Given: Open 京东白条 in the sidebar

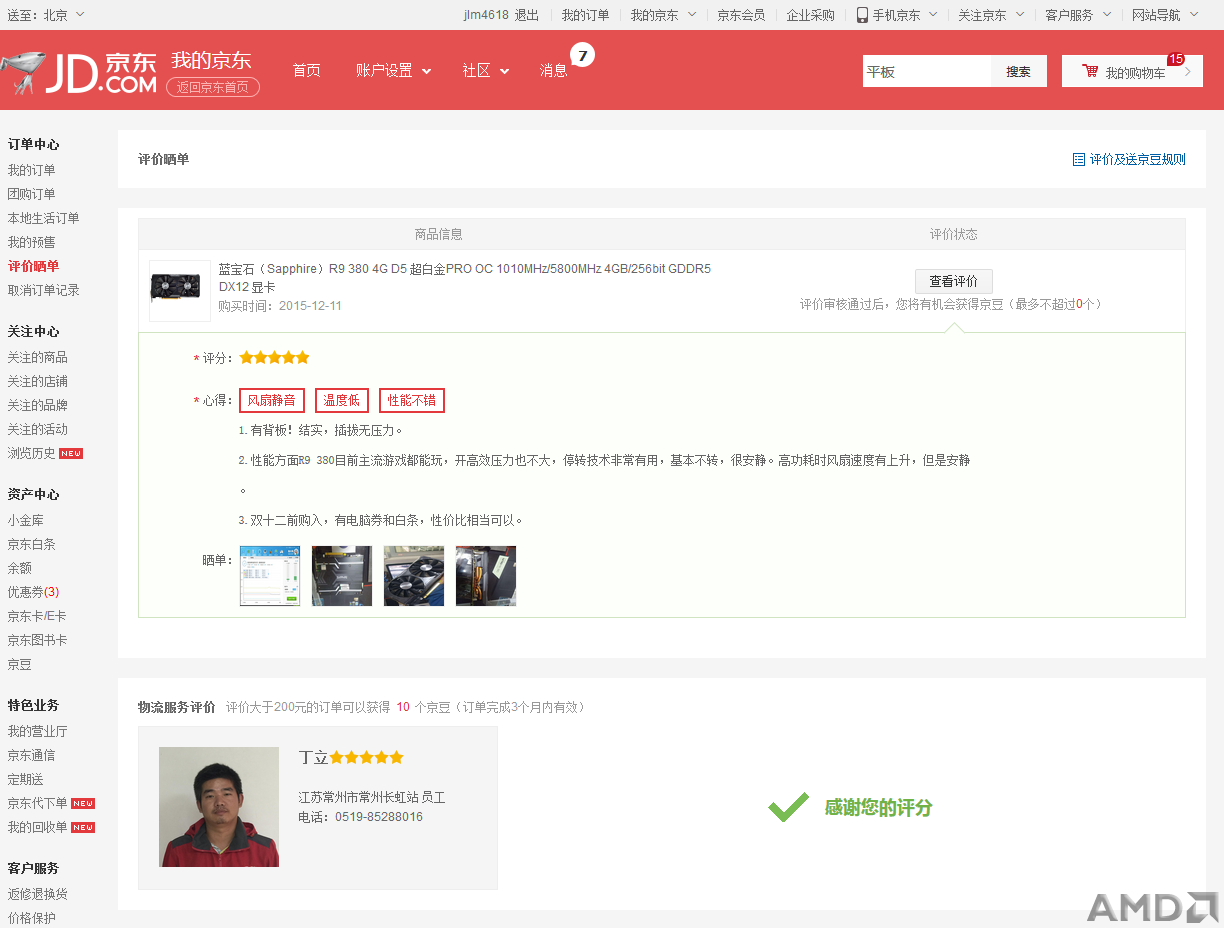Looking at the screenshot, I should (32, 544).
